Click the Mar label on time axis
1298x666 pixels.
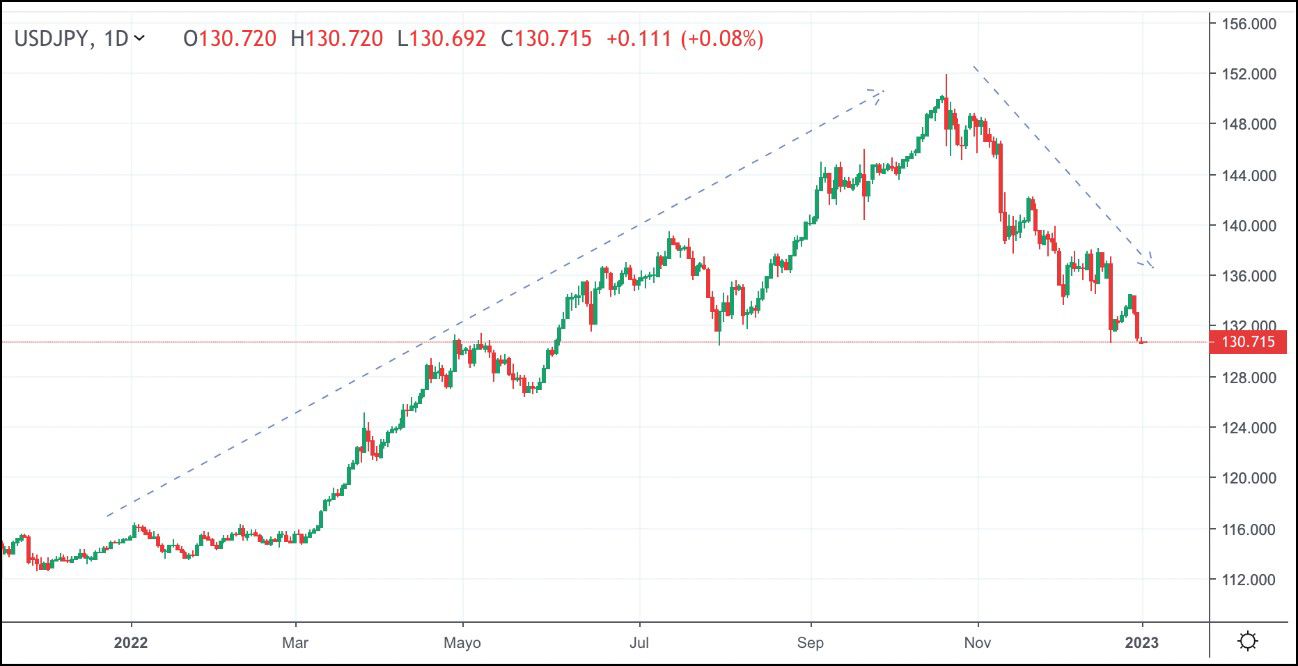pos(295,642)
